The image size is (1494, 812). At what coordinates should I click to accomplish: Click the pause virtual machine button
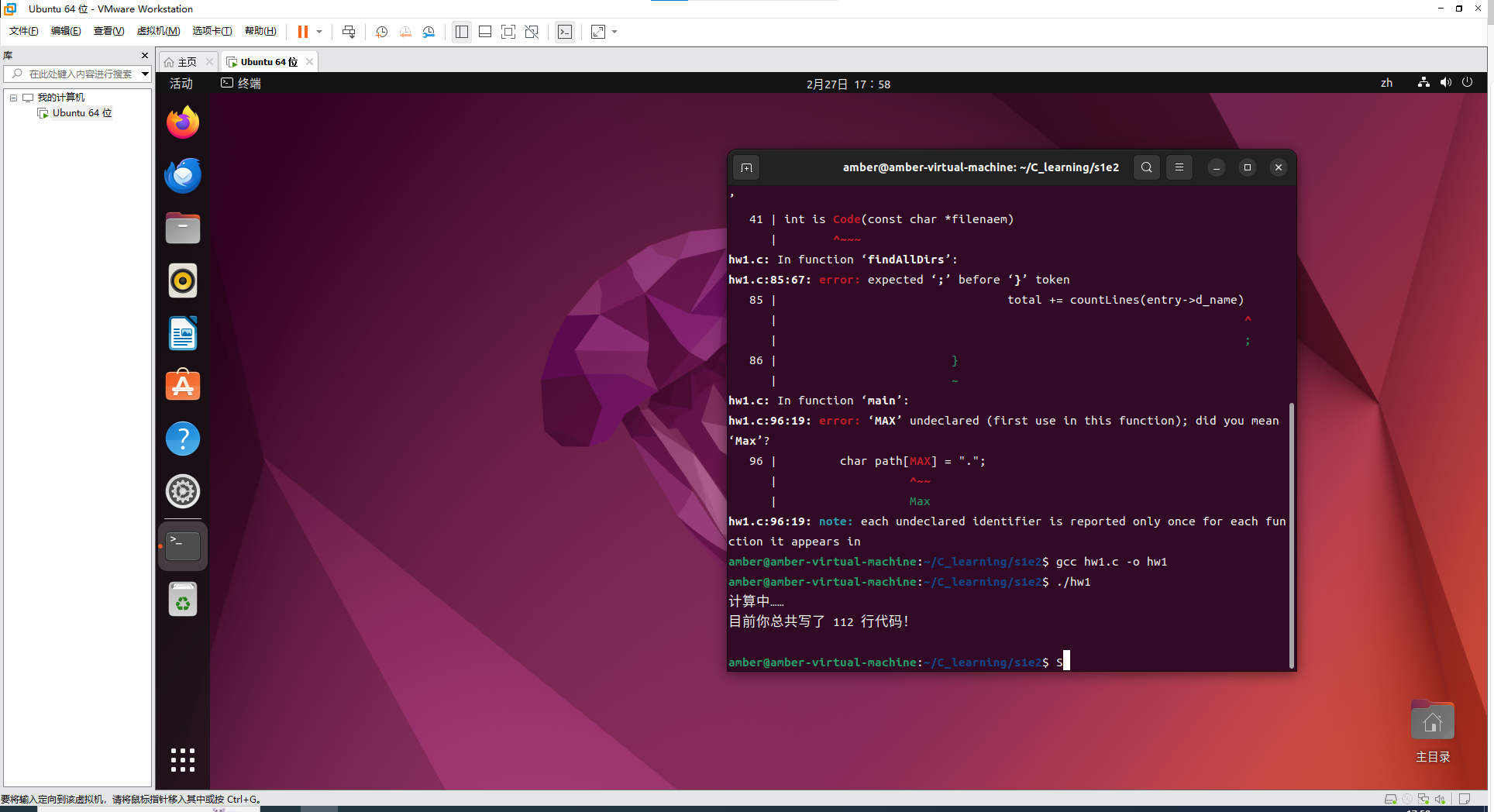pos(302,32)
